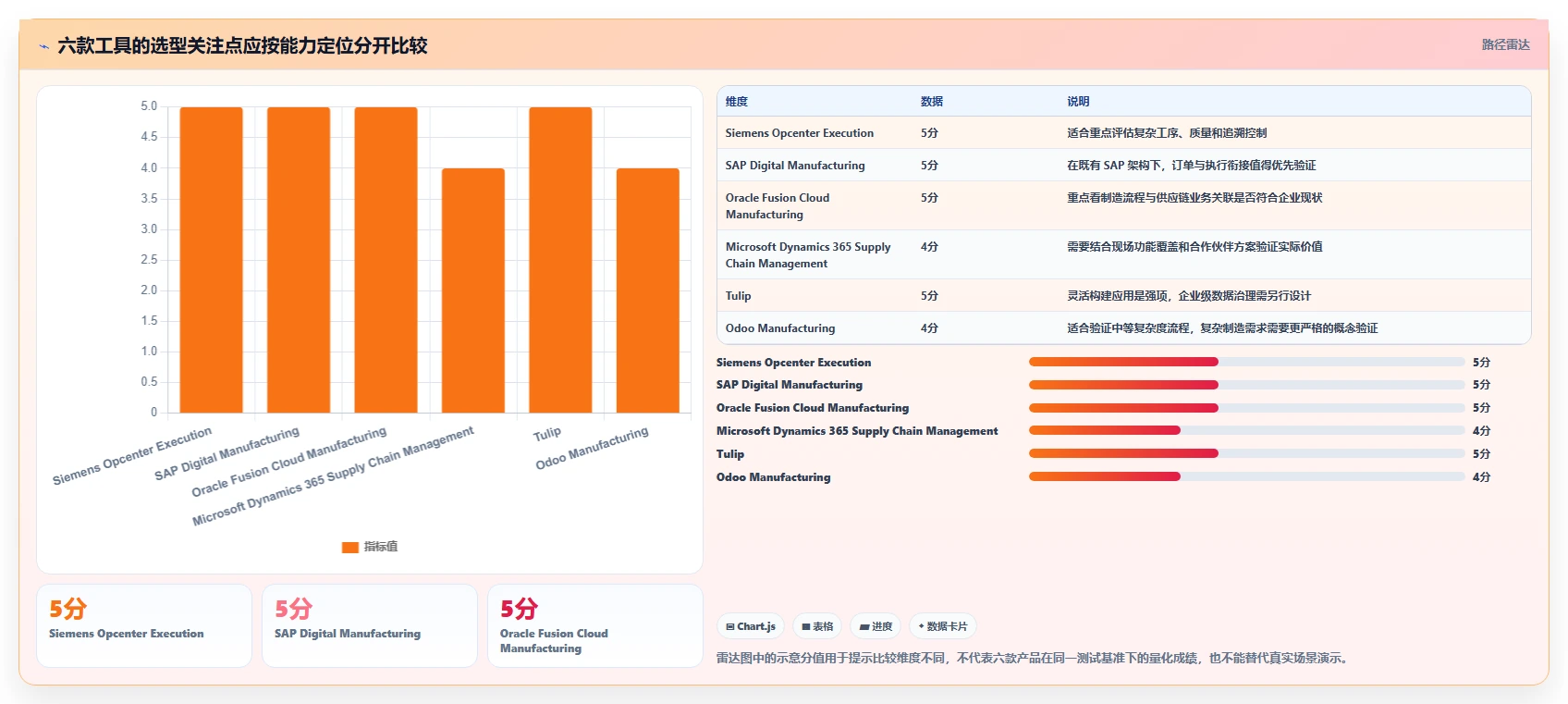Click the Oracle Fusion Cloud Manufacturing progress bar
Image resolution: width=1568 pixels, height=704 pixels.
click(1246, 408)
